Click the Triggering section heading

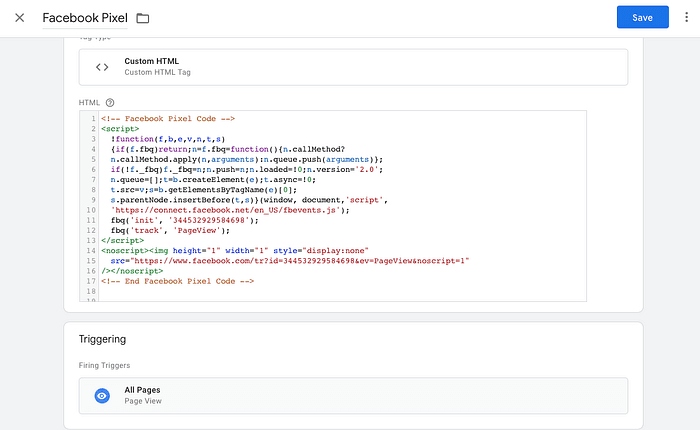[102, 339]
